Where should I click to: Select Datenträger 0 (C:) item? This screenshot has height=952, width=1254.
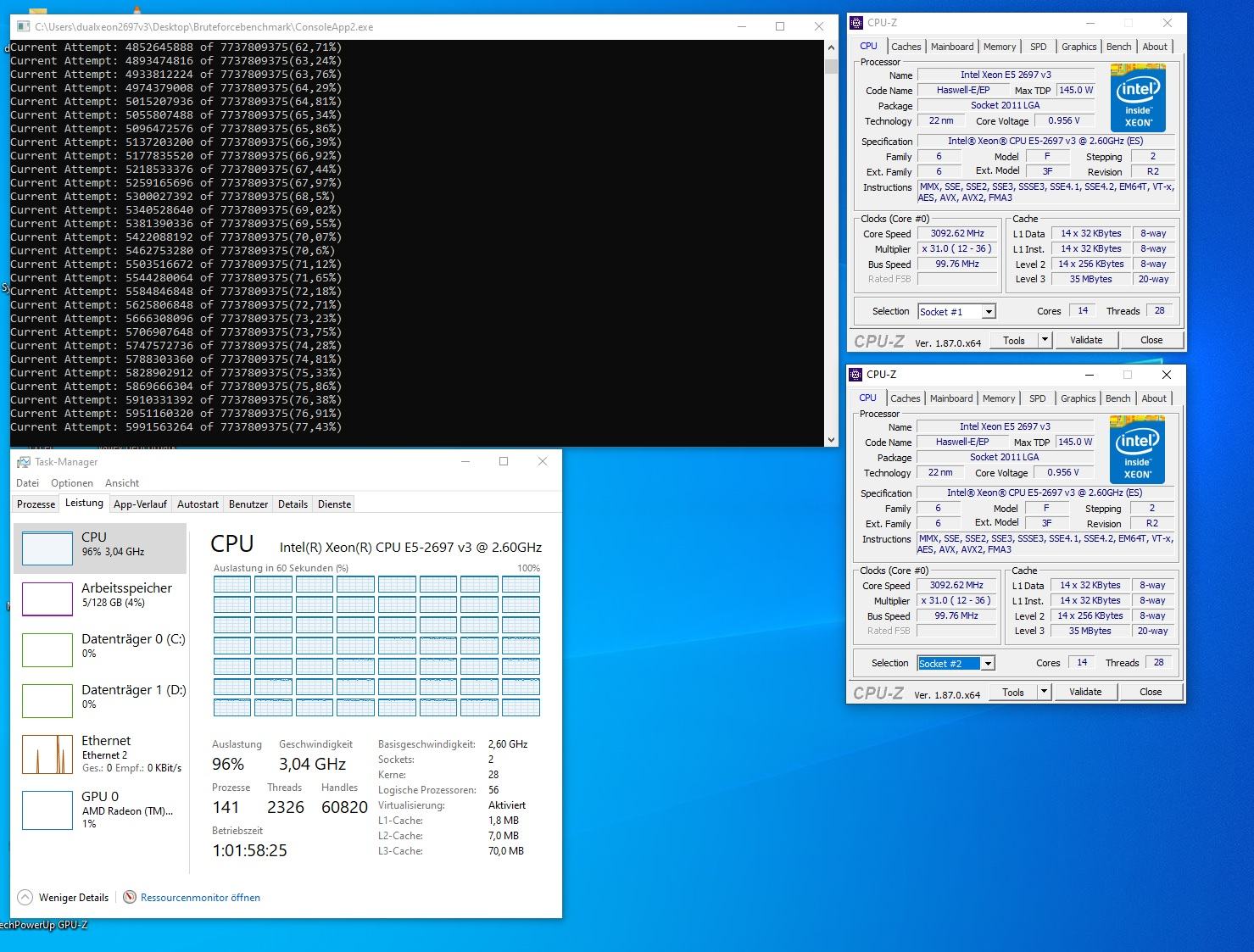pos(100,649)
